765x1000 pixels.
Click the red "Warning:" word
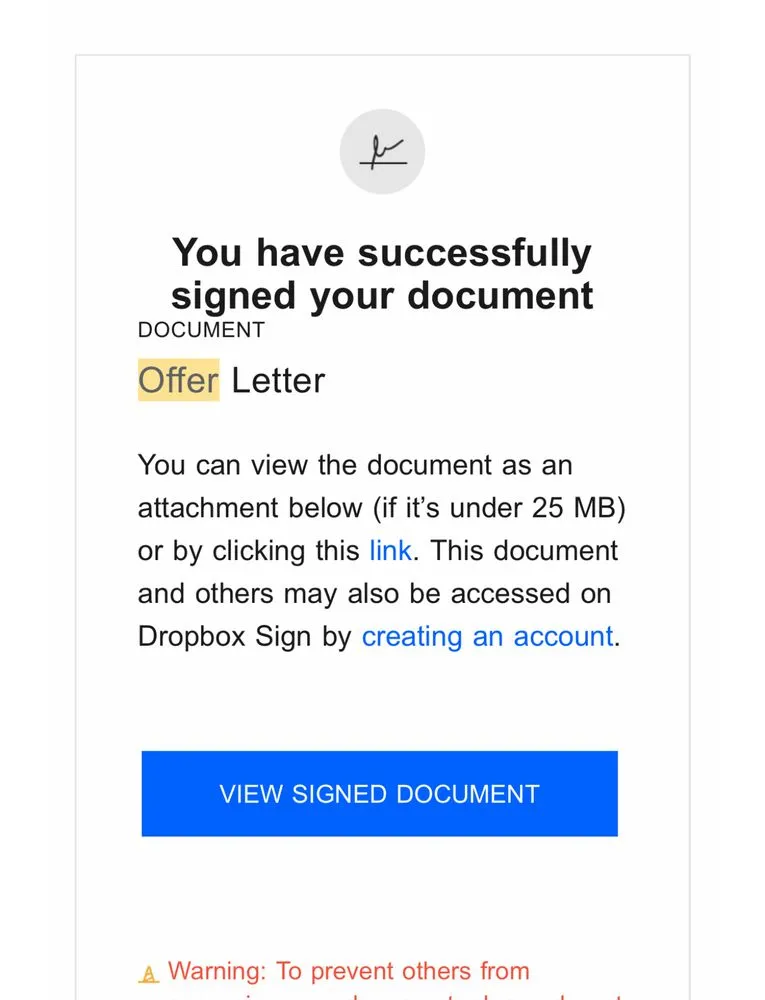(218, 971)
